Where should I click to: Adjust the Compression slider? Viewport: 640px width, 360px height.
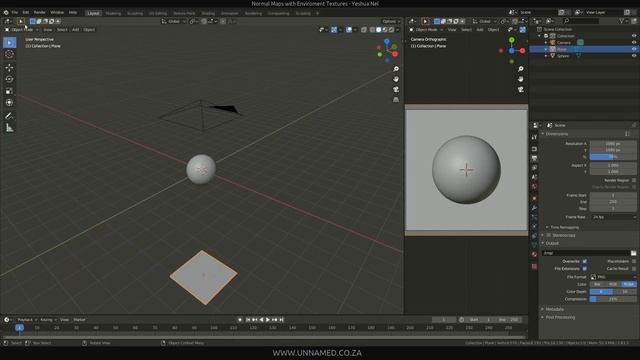coord(613,299)
